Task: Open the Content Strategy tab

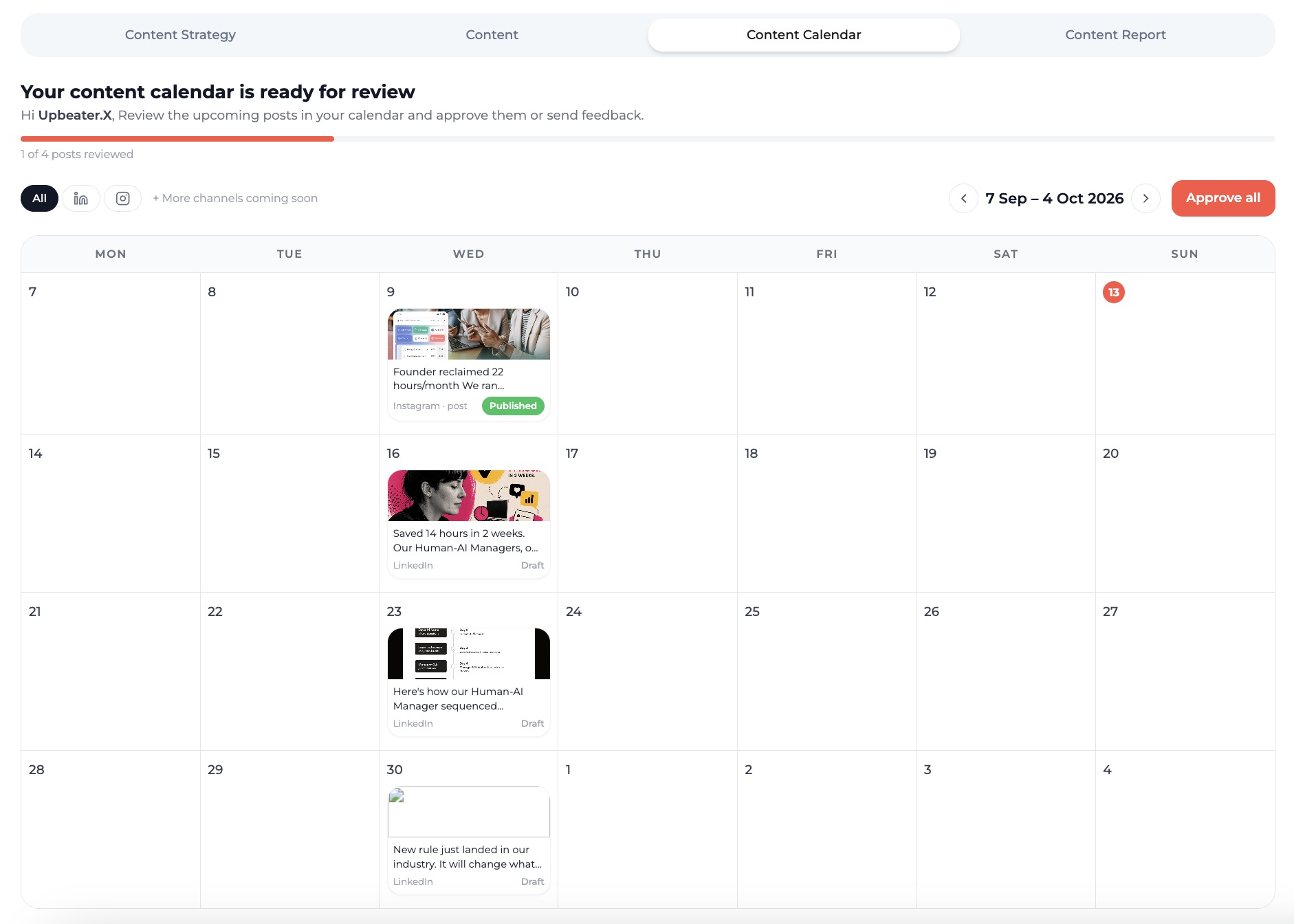Action: click(x=180, y=35)
